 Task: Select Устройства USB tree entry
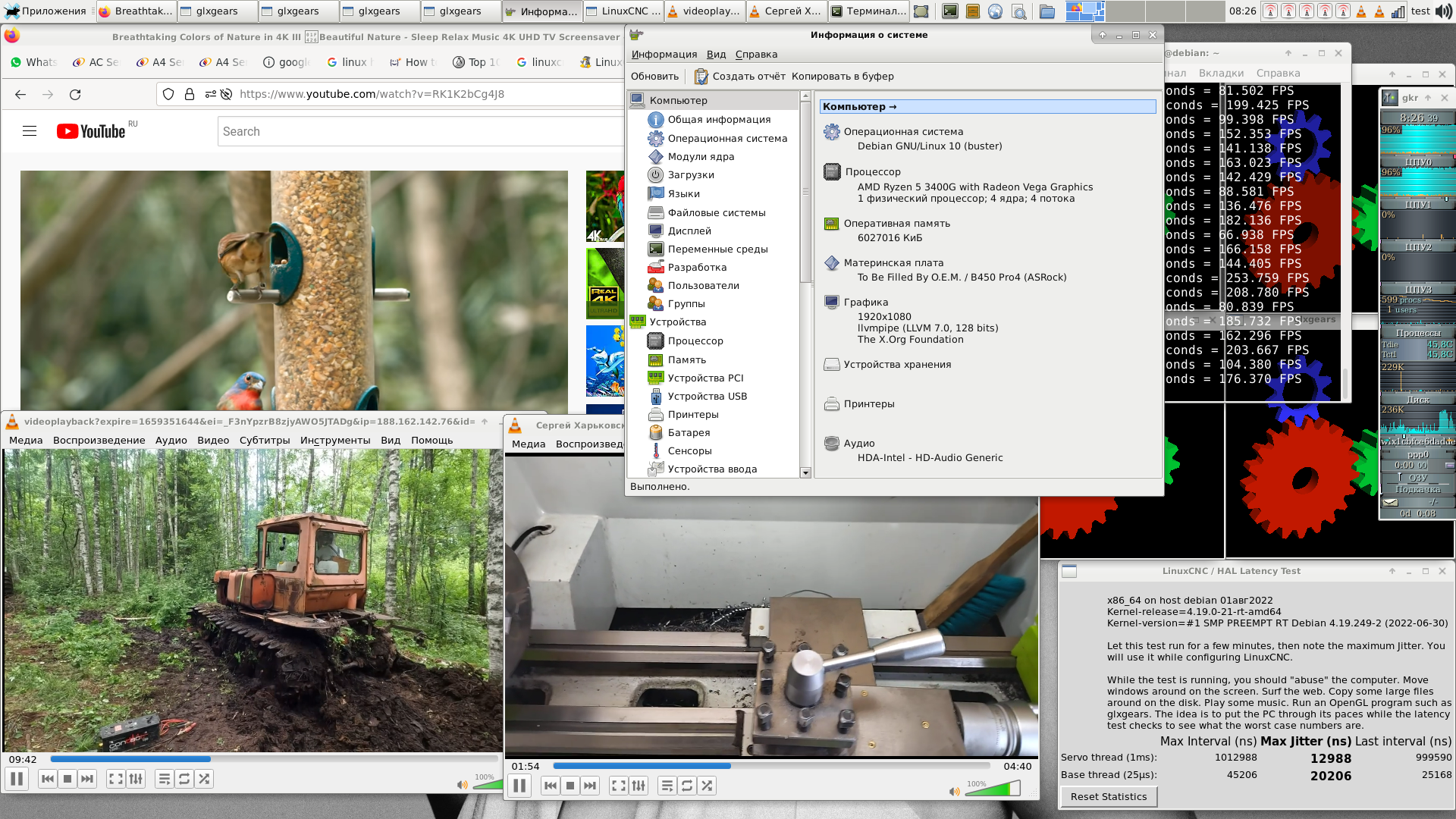(x=707, y=397)
